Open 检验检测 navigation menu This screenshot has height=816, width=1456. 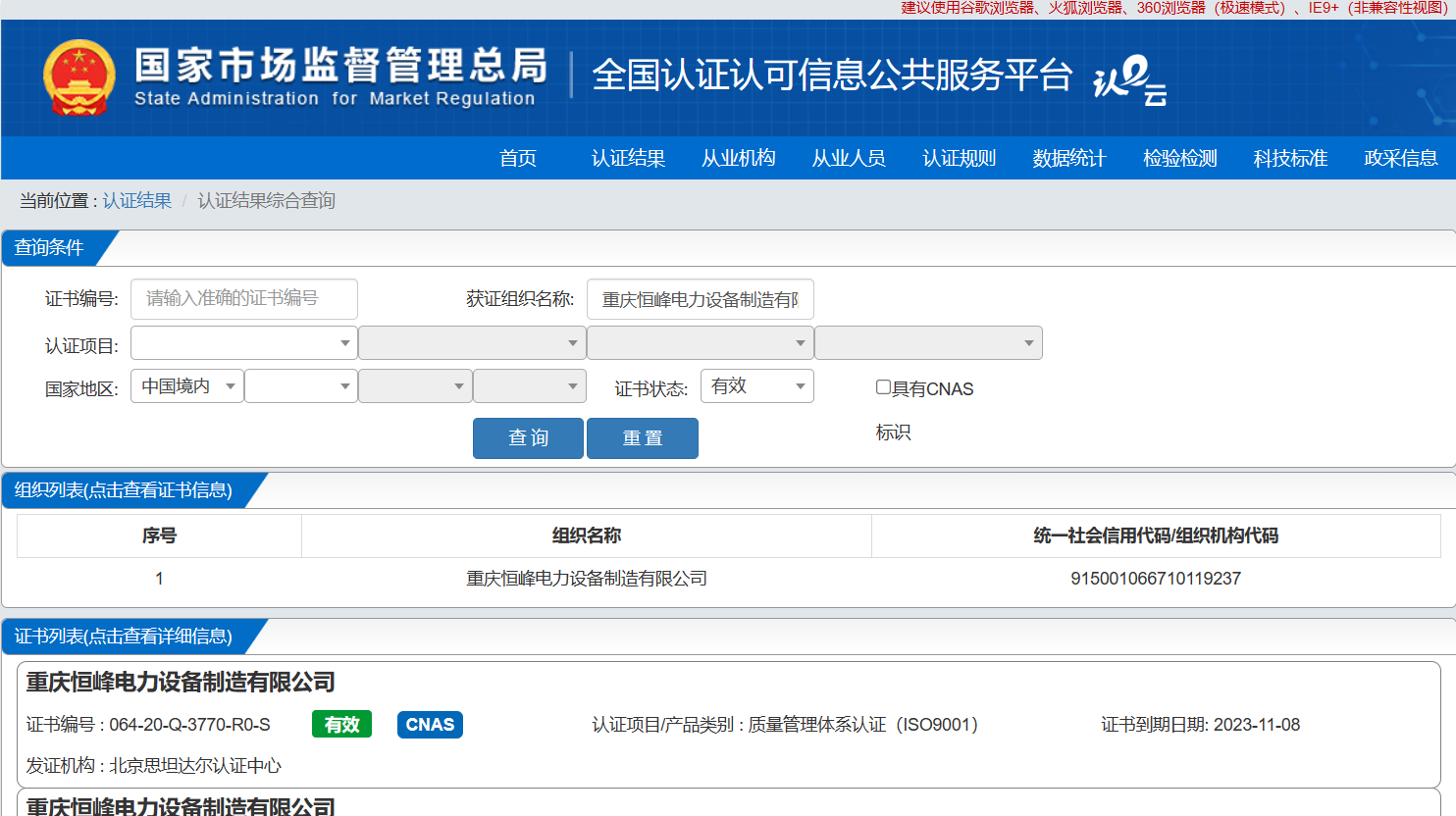coord(1180,158)
